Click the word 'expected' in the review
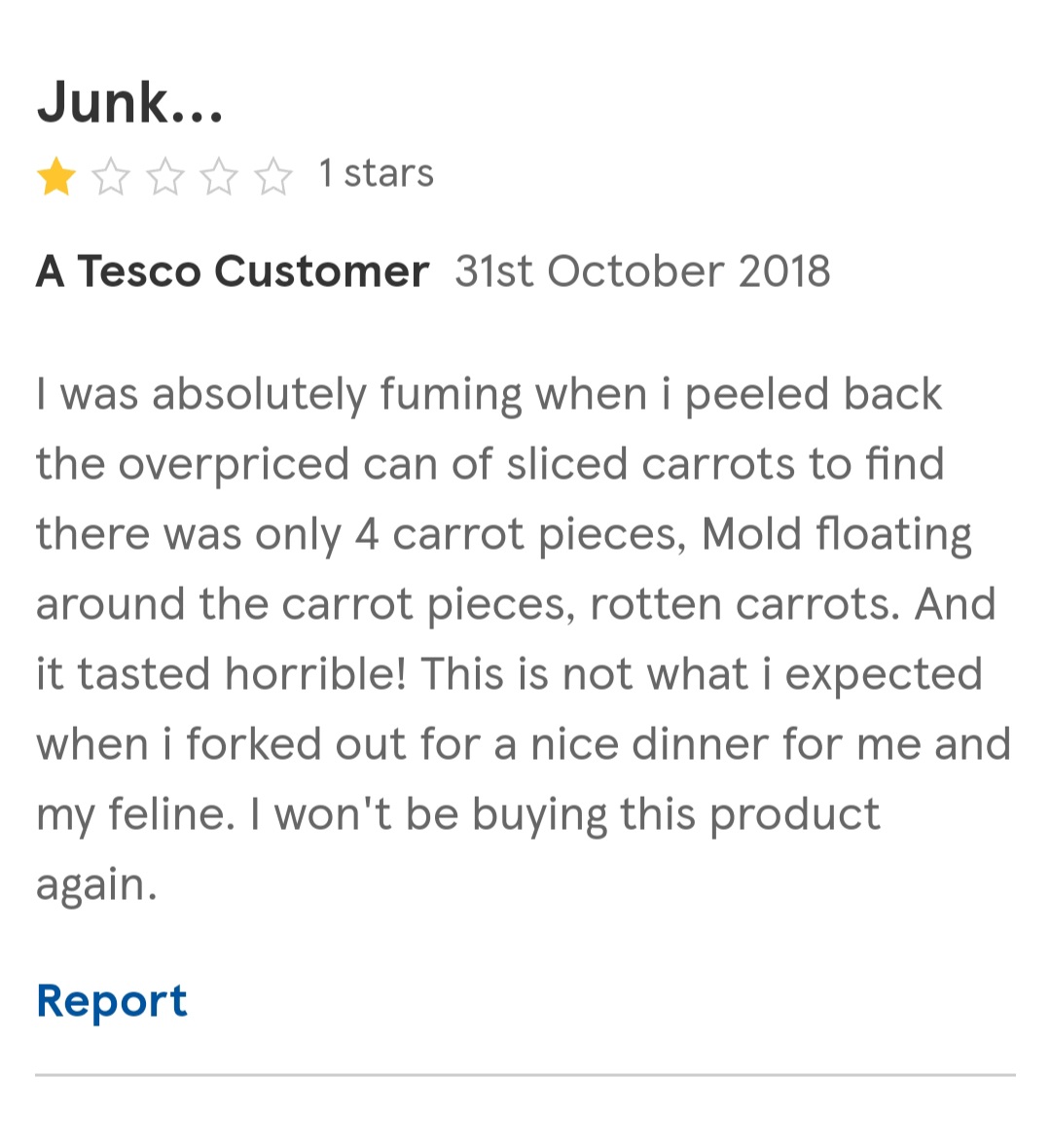 (x=884, y=676)
